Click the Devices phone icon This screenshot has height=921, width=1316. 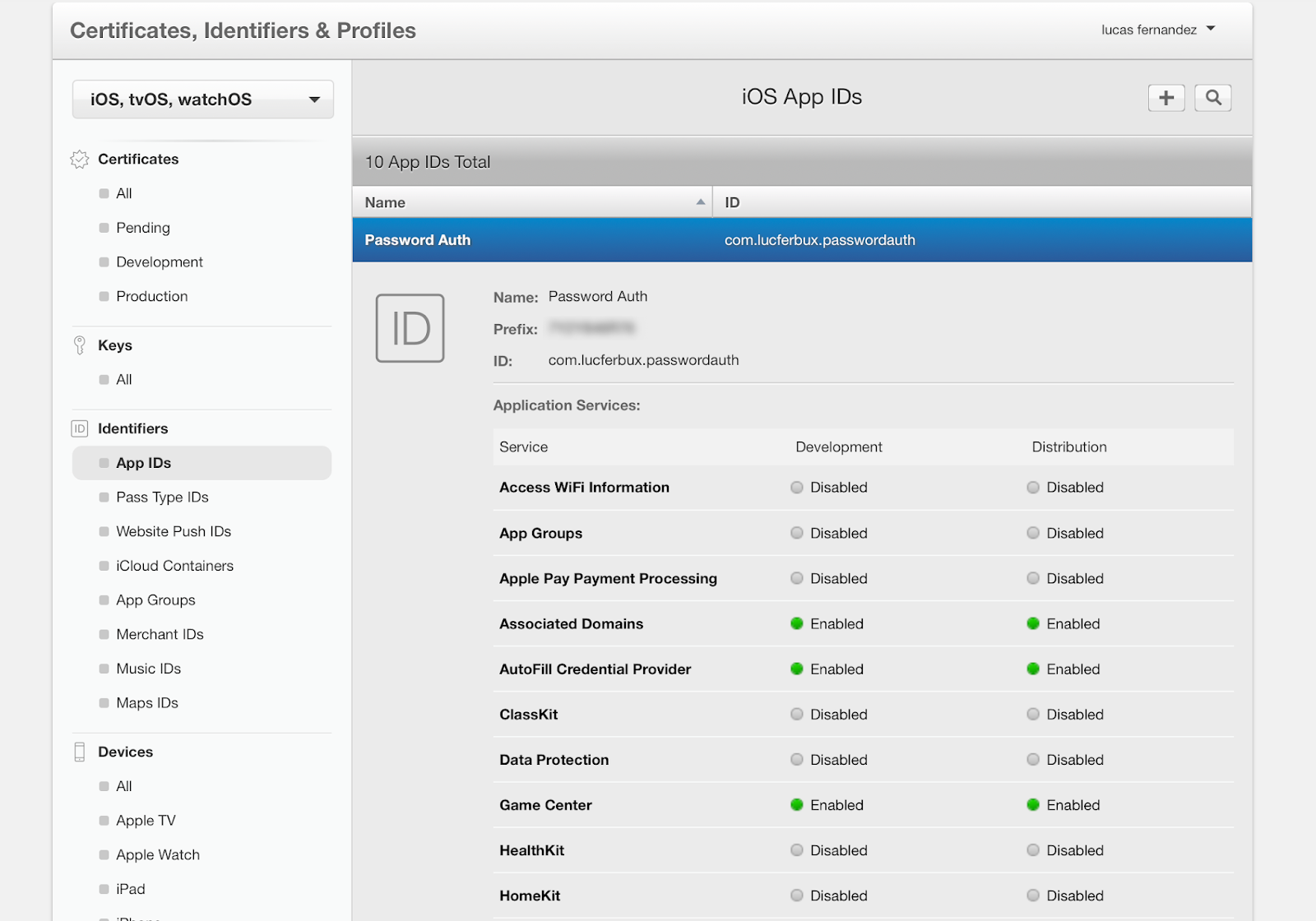coord(80,752)
